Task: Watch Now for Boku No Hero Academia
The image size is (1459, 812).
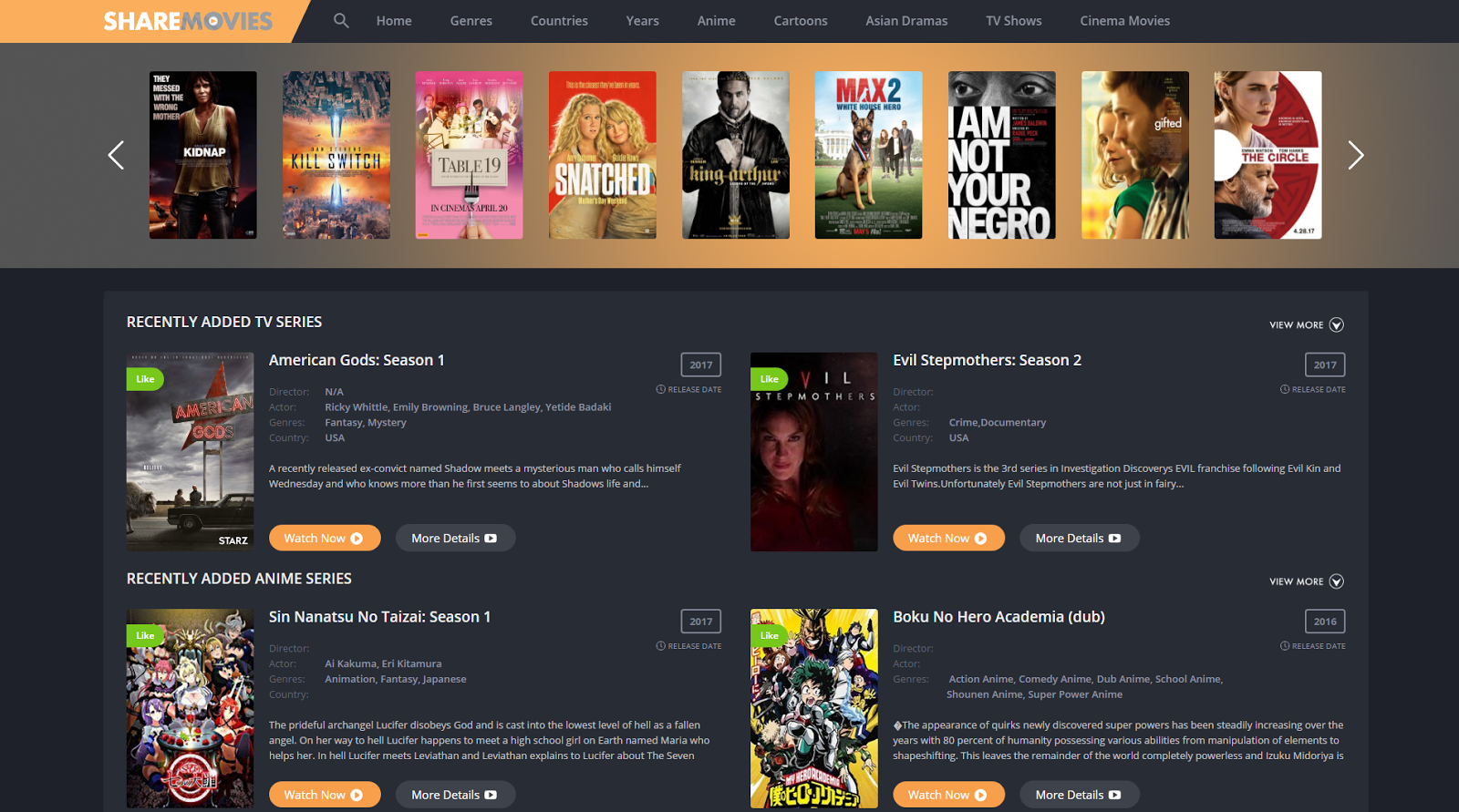Action: 948,795
